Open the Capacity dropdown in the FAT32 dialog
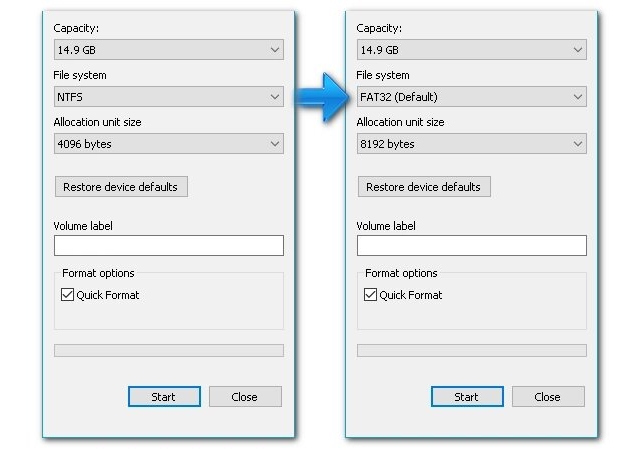The height and width of the screenshot is (450, 637). [x=471, y=50]
